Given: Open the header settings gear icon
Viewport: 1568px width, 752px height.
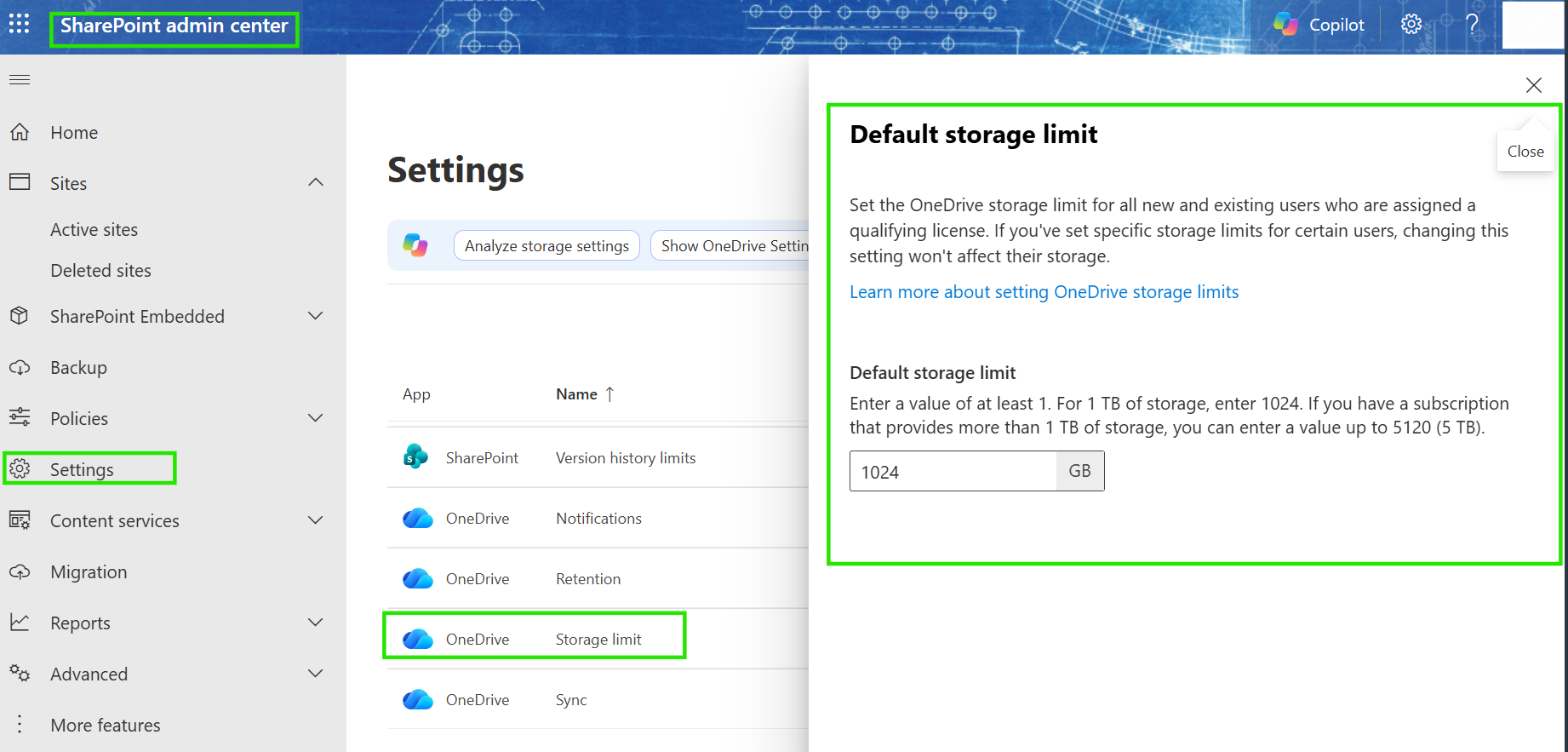Looking at the screenshot, I should point(1411,25).
